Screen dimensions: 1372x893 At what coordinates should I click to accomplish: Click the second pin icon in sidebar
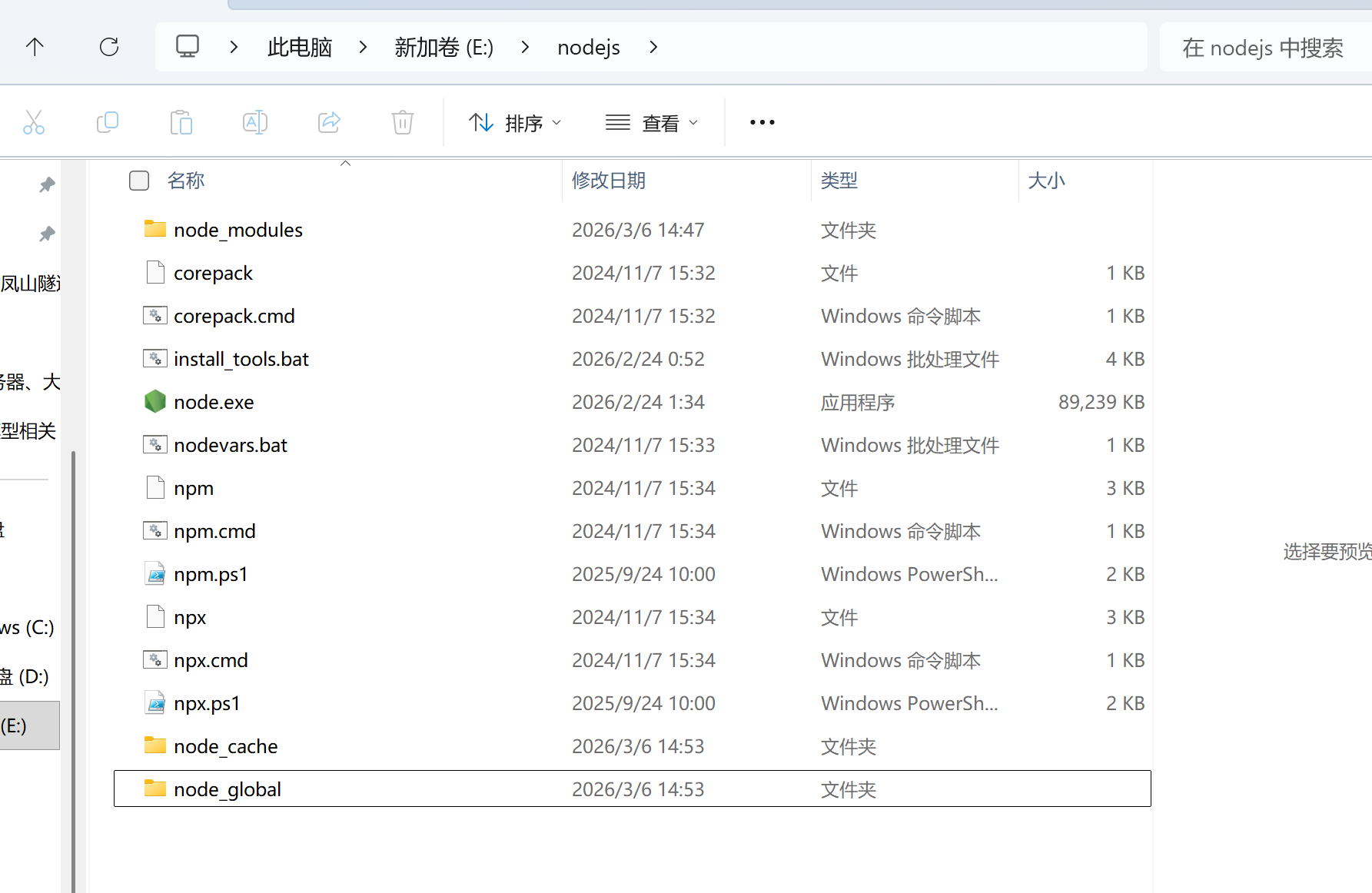47,234
